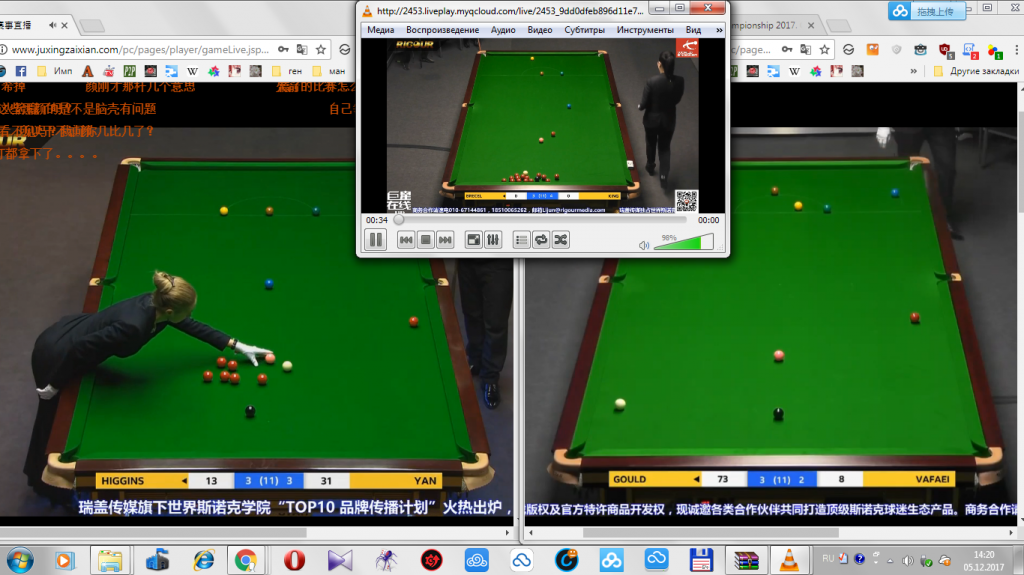Expand hidden VLC menu items chevron
The height and width of the screenshot is (575, 1024).
[x=720, y=30]
